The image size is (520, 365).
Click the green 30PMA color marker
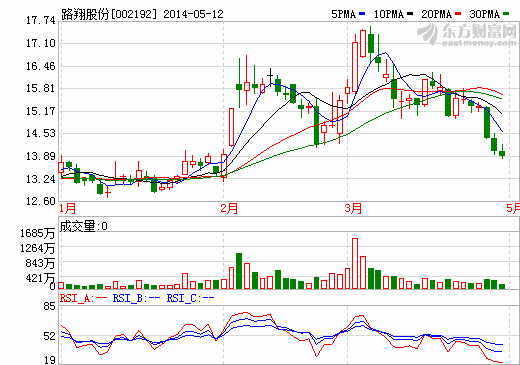coord(506,14)
